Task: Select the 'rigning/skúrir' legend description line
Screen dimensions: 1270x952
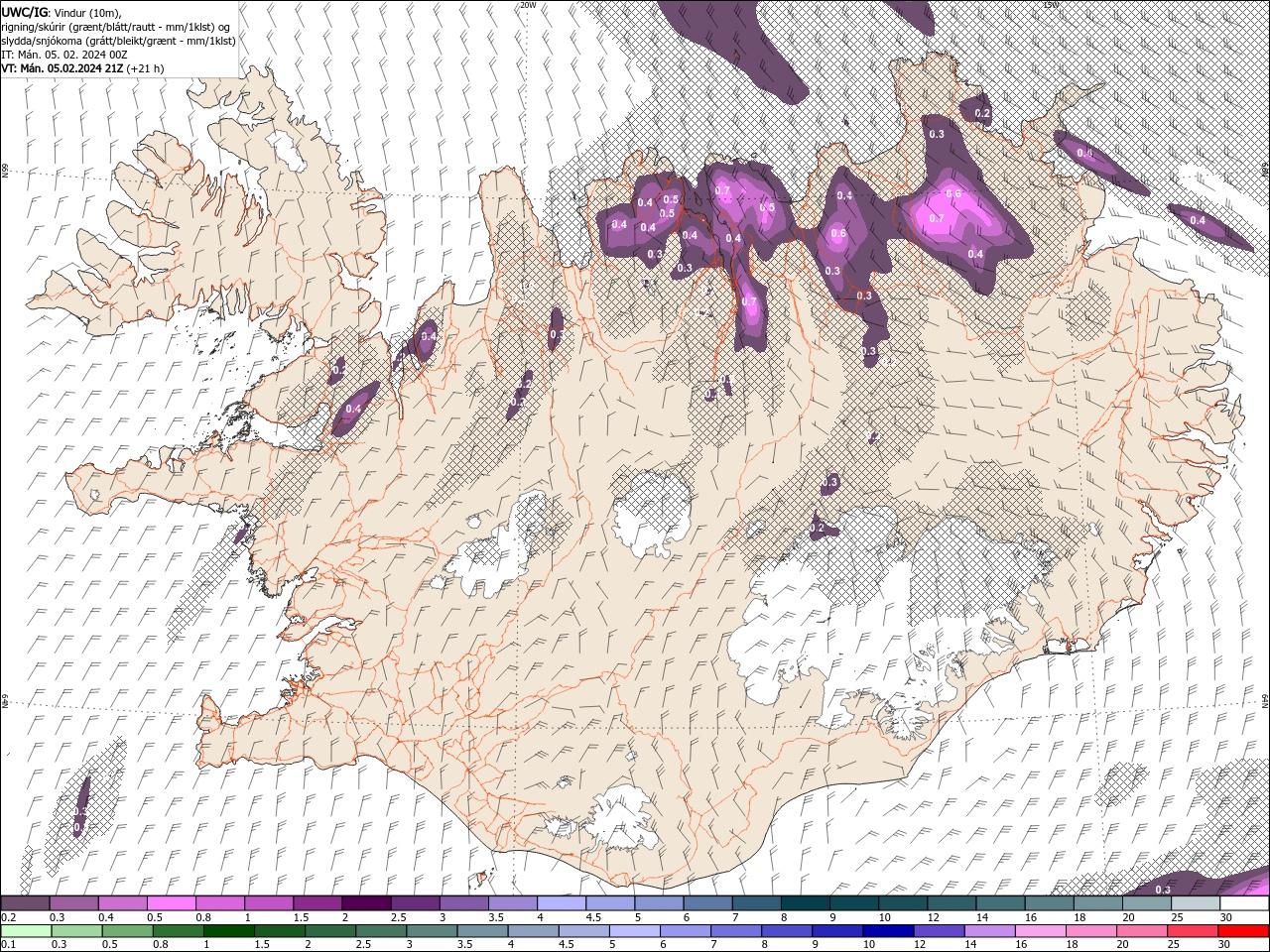Action: pyautogui.click(x=117, y=26)
